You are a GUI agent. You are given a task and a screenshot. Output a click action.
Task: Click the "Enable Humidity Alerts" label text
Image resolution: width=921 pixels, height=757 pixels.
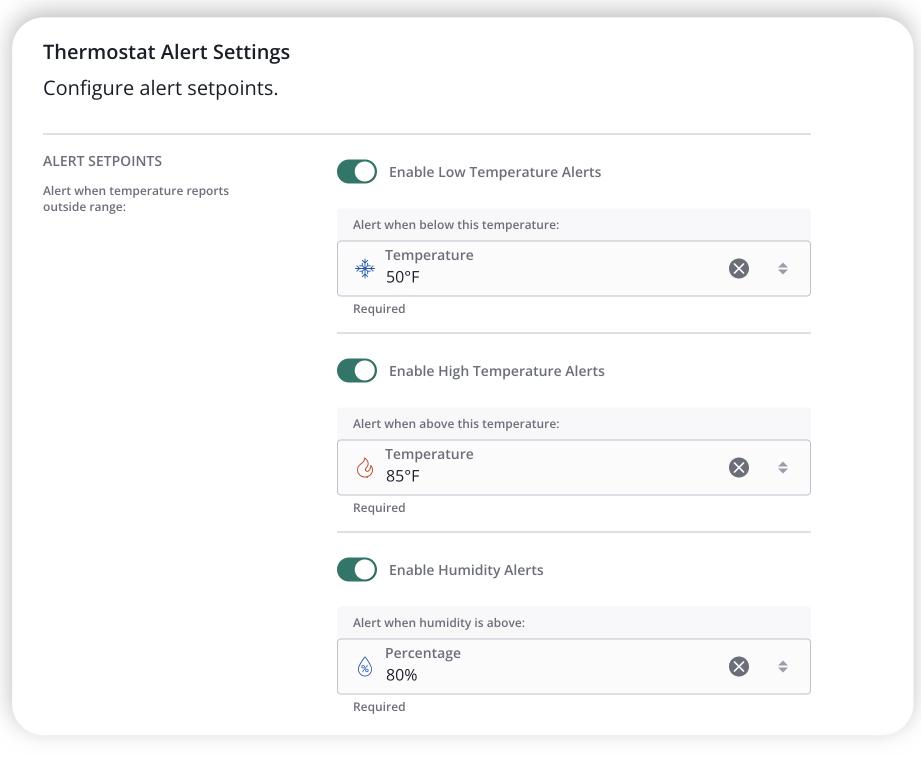466,570
